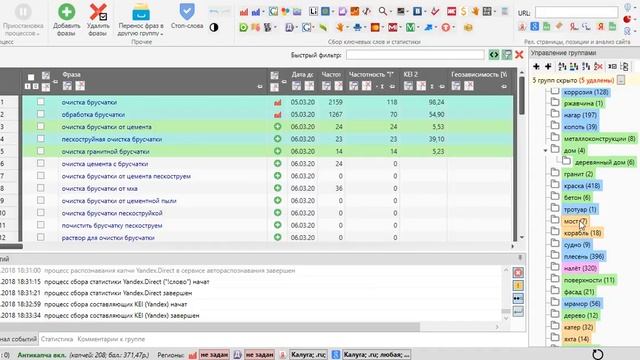Viewport: 640px width, 360px height.
Task: Switch to the Статистика tab
Action: [x=57, y=339]
